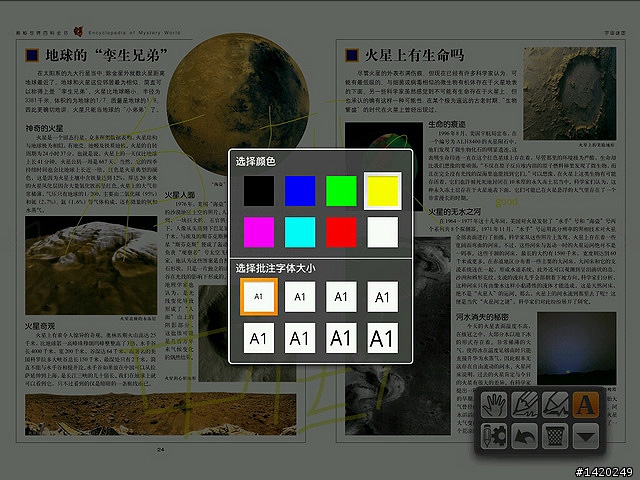The image size is (640, 480).
Task: Tap the large Mars globe image
Action: 238,104
